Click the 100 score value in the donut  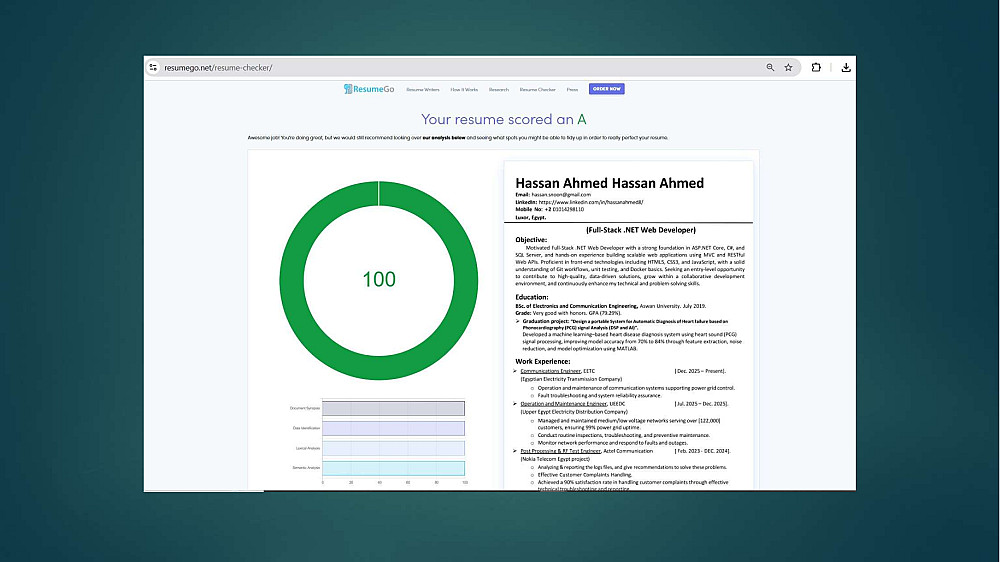point(379,279)
